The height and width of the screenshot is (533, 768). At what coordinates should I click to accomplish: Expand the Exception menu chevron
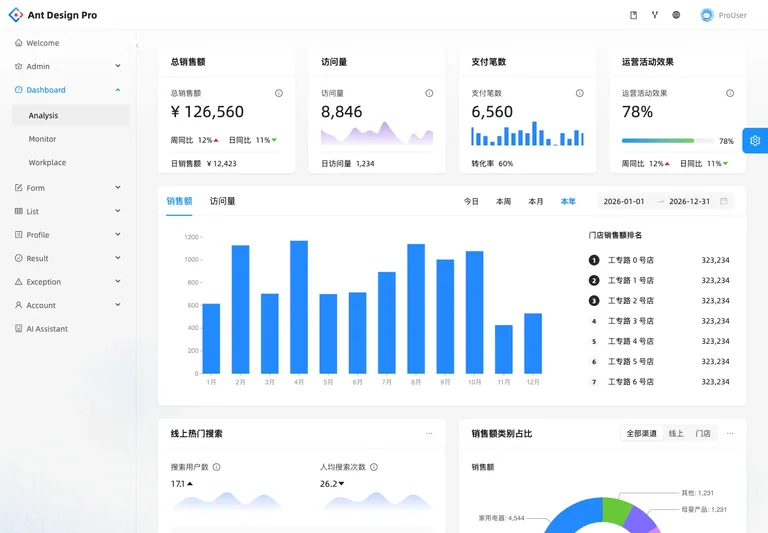(118, 281)
